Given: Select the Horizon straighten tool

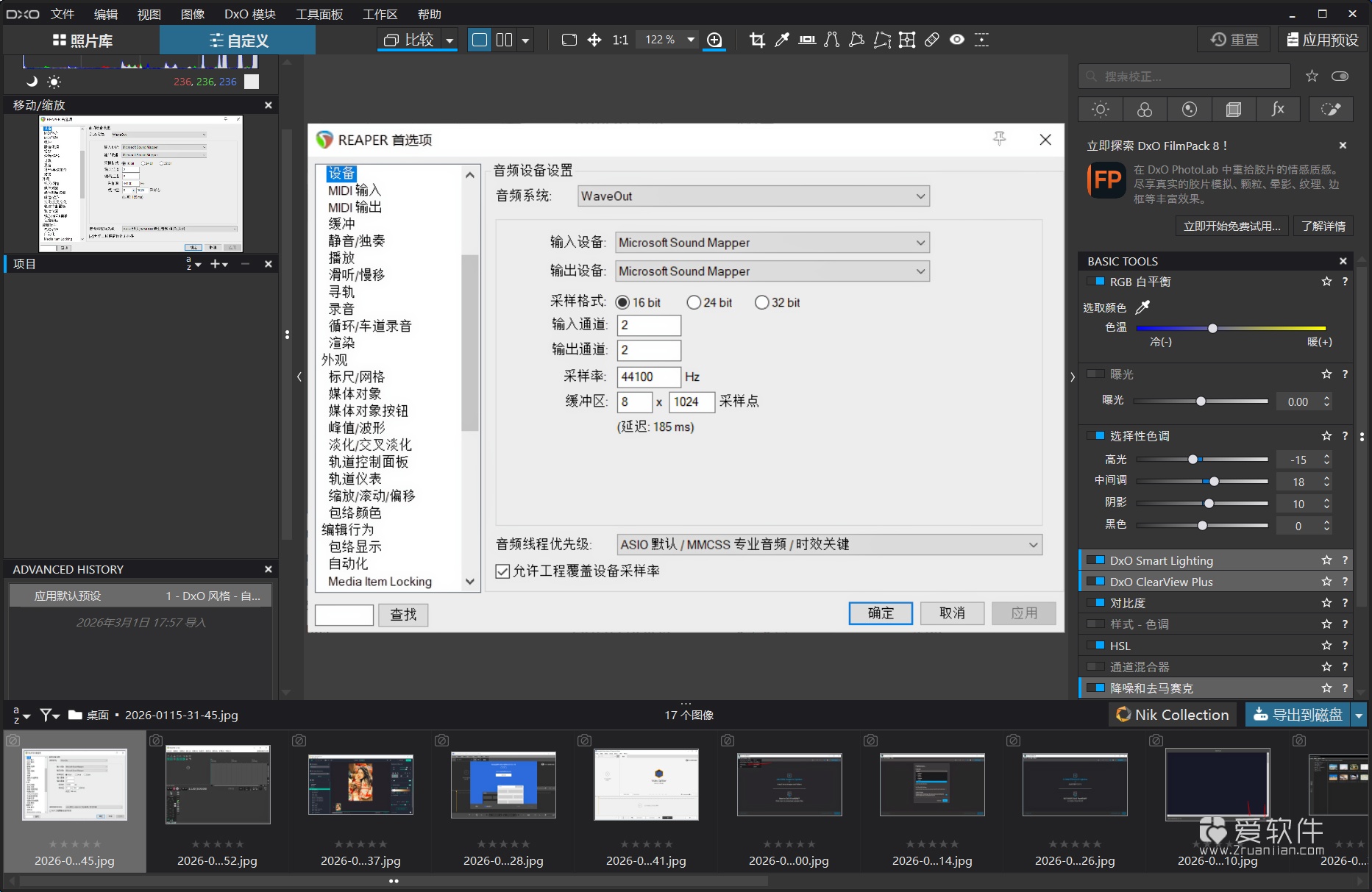Looking at the screenshot, I should 807,40.
